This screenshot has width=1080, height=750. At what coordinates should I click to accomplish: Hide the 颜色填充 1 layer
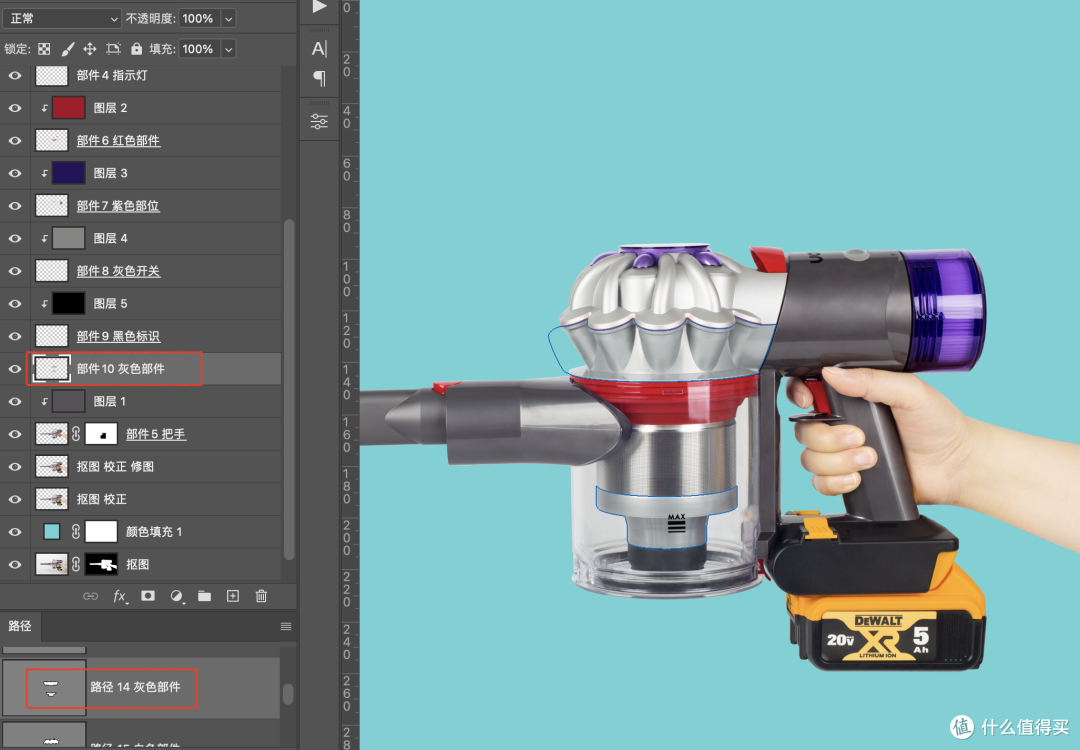tap(14, 532)
